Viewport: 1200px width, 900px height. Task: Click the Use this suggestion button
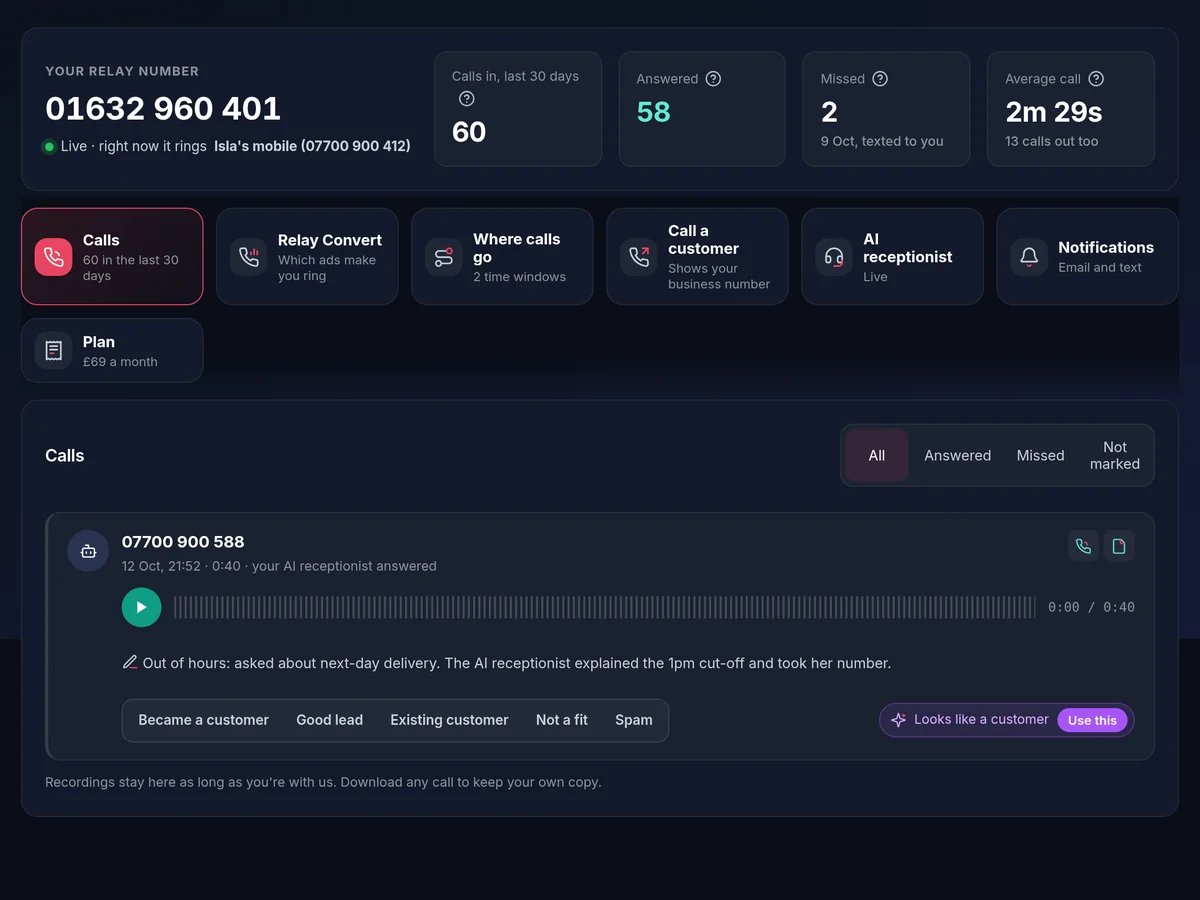tap(1092, 720)
